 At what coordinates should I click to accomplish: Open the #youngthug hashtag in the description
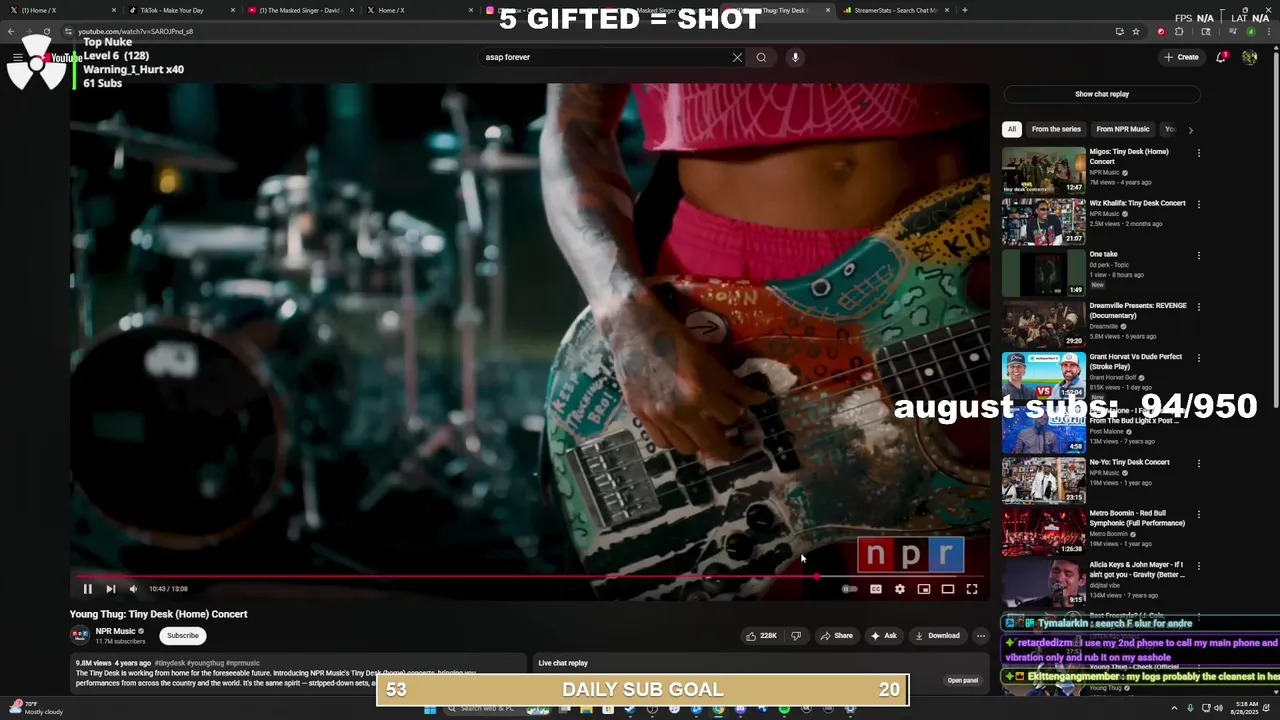(204, 663)
